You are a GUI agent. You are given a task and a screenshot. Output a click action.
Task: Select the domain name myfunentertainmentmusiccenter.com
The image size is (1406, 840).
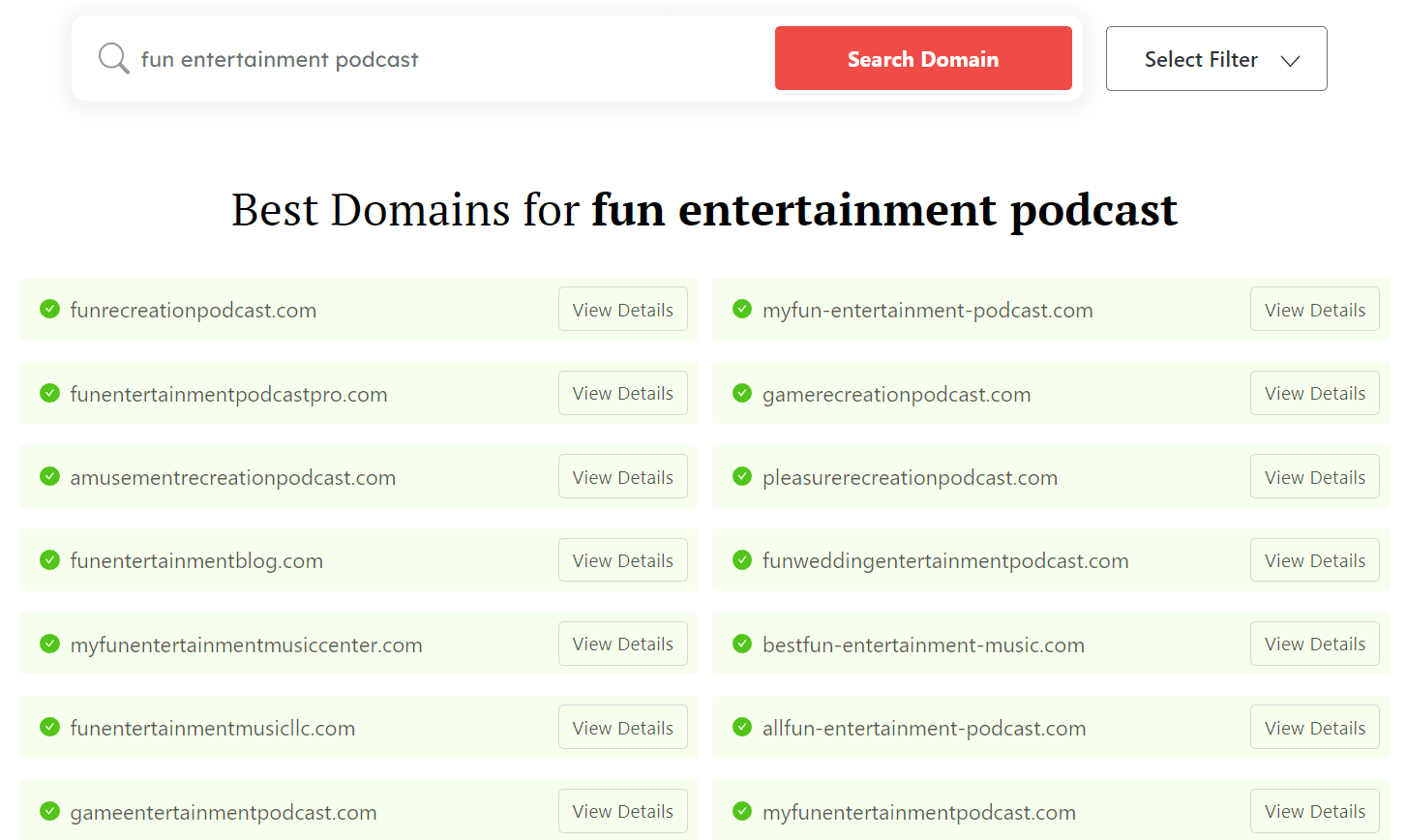(246, 645)
